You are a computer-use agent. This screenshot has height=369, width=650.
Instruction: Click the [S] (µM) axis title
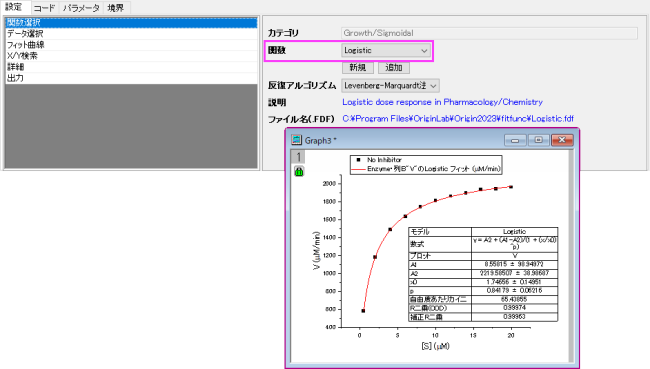pos(435,346)
